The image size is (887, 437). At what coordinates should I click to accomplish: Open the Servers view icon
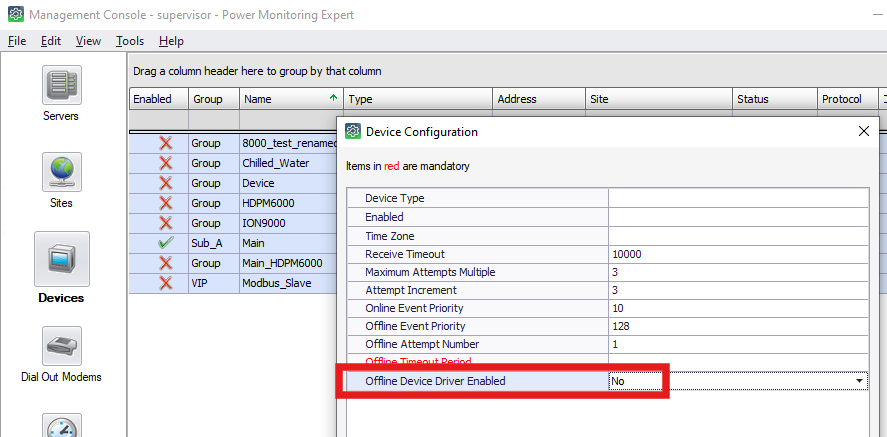click(62, 85)
